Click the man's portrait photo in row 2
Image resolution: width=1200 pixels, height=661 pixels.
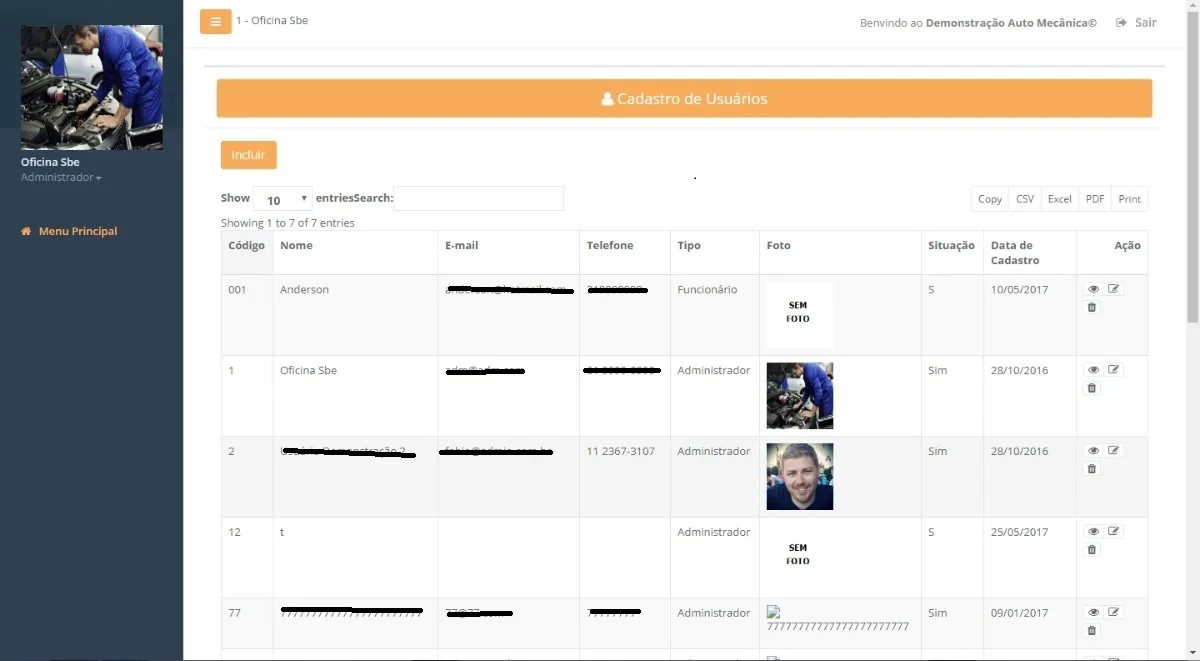click(x=799, y=477)
